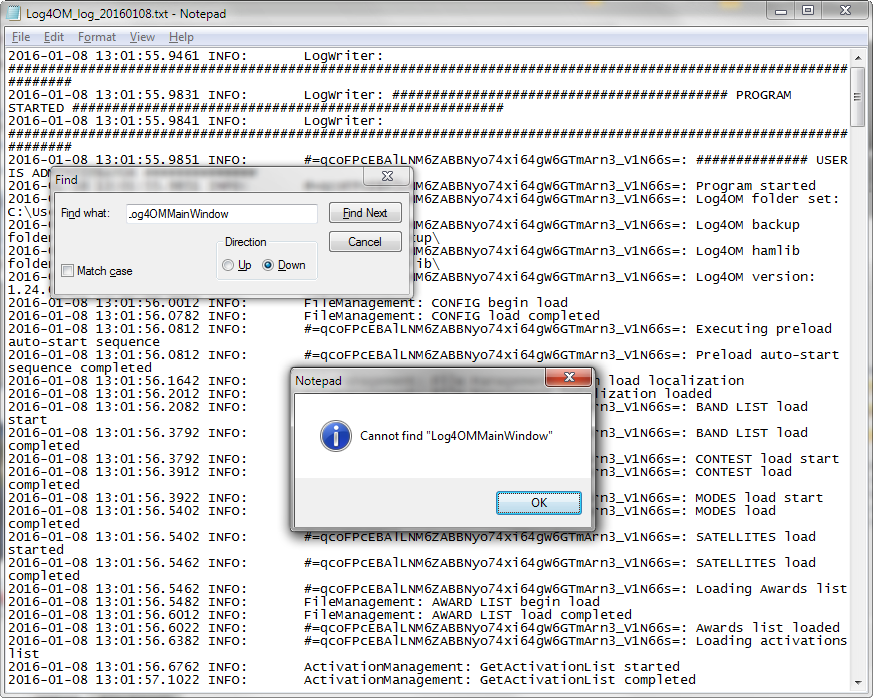Minimize the Notepad window

click(x=781, y=11)
